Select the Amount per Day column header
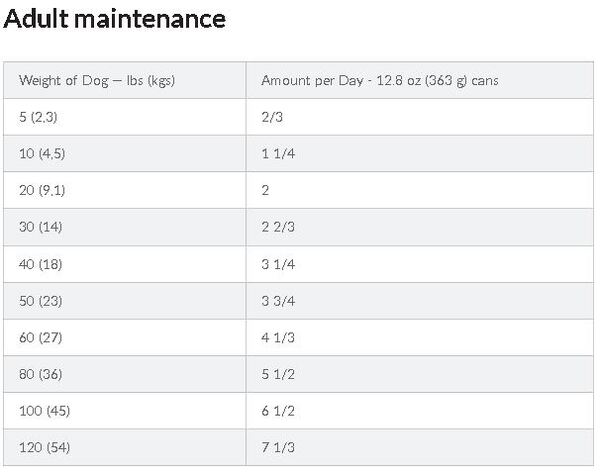The image size is (600, 472). click(420, 80)
